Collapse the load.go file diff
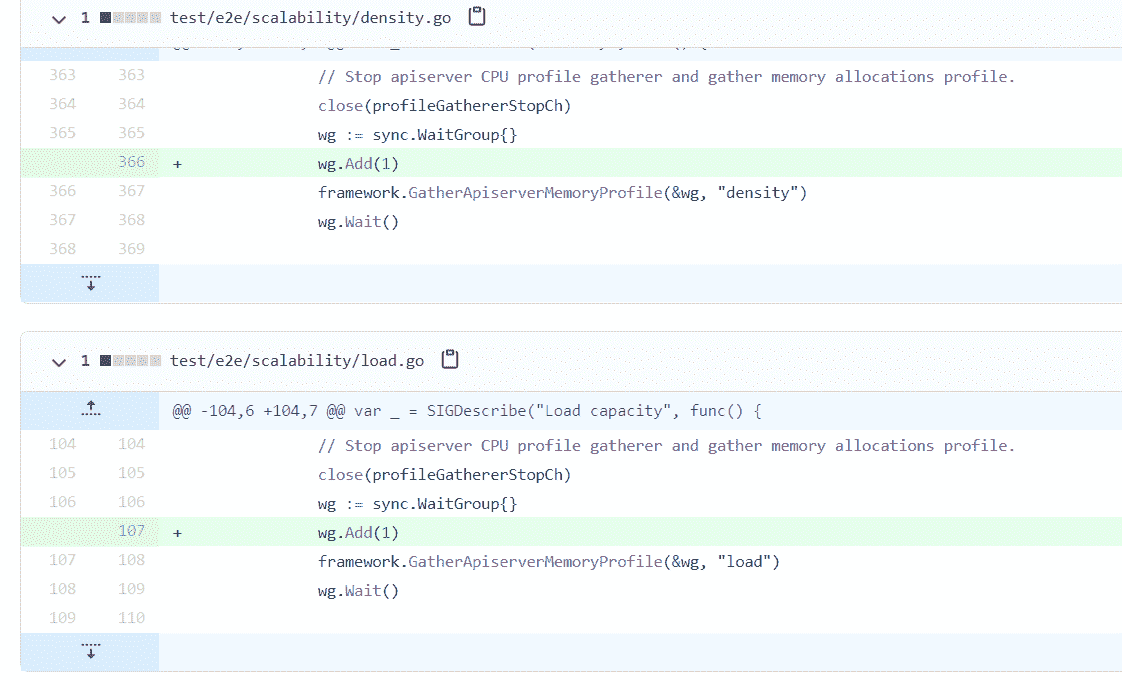Image resolution: width=1122 pixels, height=680 pixels. click(x=59, y=361)
